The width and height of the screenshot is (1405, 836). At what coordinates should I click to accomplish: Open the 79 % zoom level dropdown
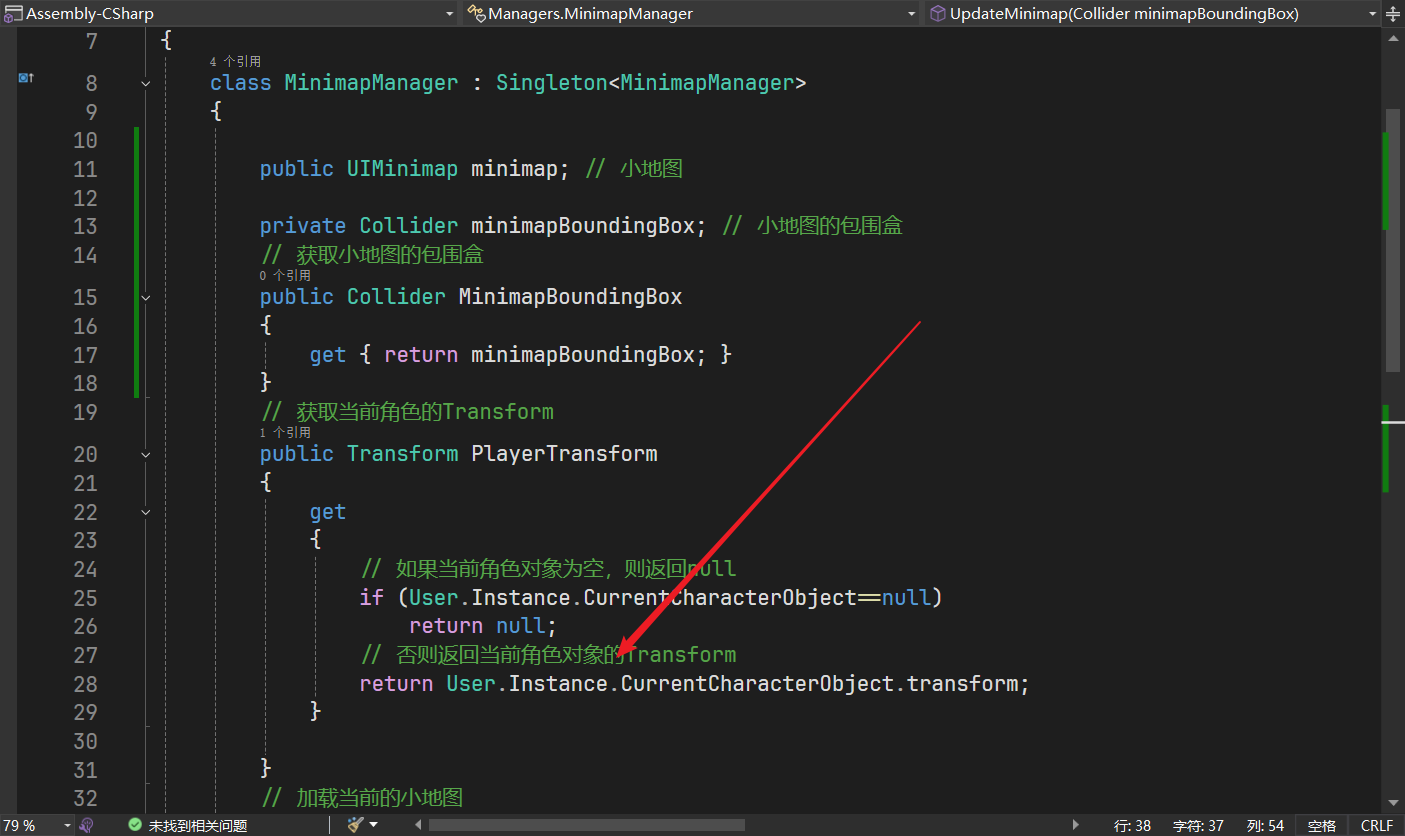coord(67,825)
